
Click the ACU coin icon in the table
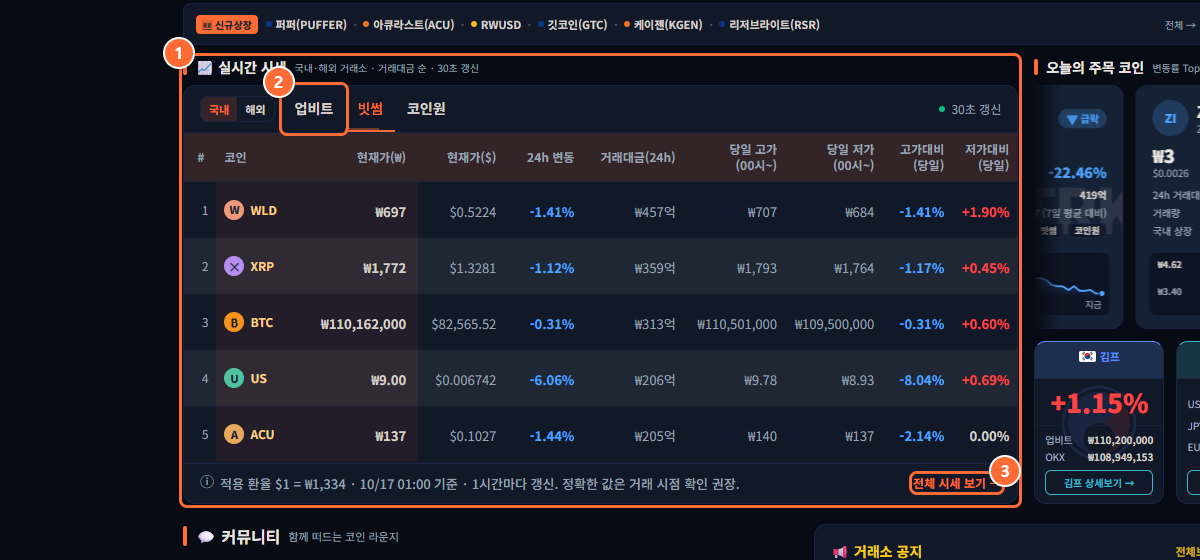coord(234,434)
